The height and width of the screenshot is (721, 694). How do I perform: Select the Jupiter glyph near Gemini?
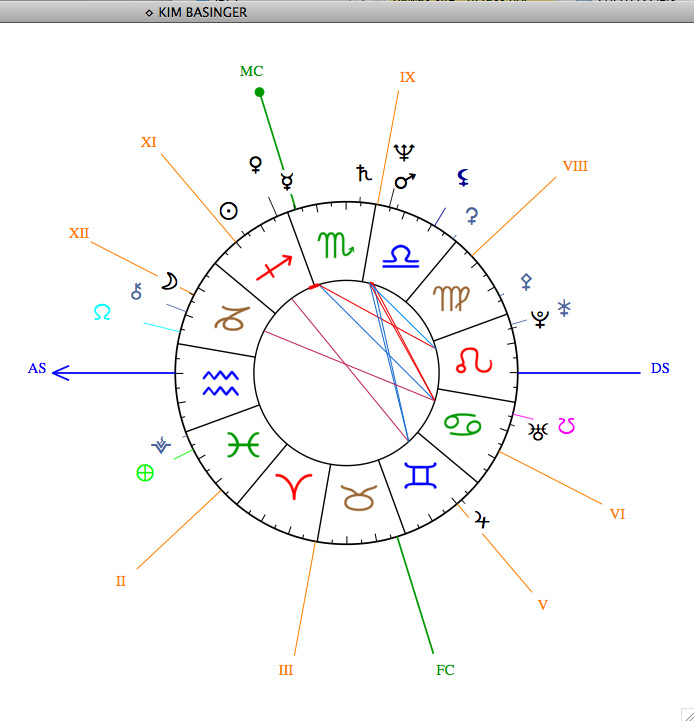[x=482, y=520]
